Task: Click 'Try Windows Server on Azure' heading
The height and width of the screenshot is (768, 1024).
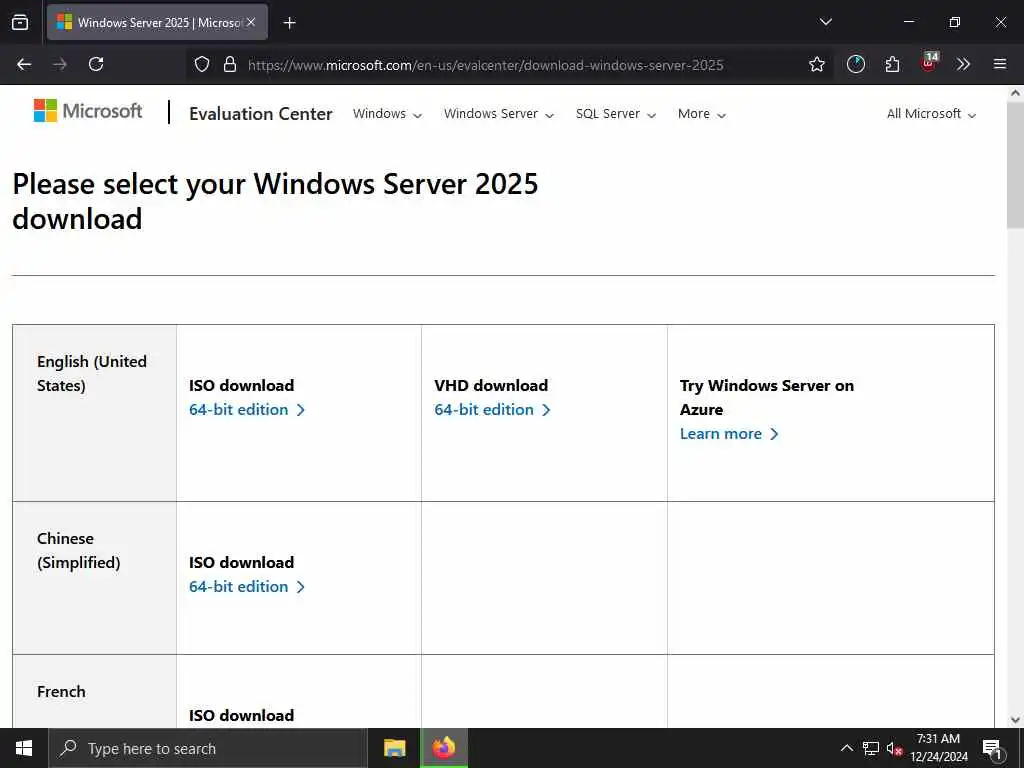Action: [767, 397]
